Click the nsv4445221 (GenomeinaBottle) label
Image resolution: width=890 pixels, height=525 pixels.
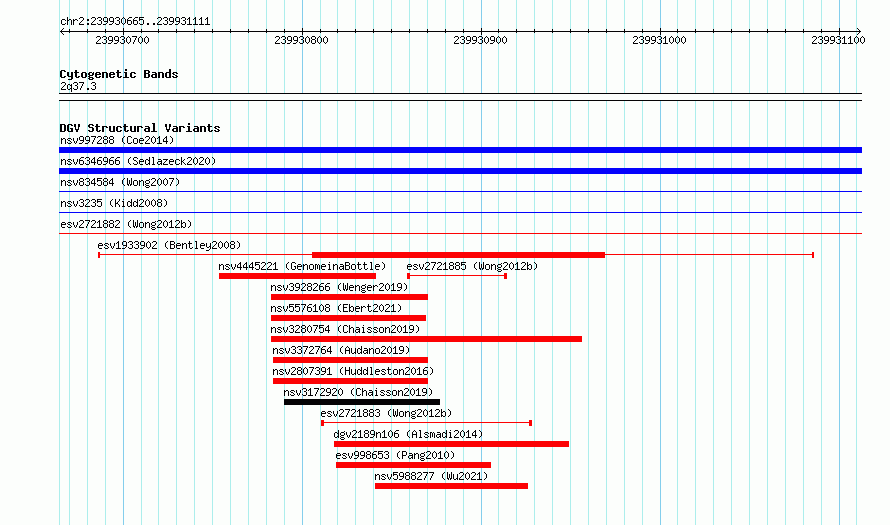[302, 266]
